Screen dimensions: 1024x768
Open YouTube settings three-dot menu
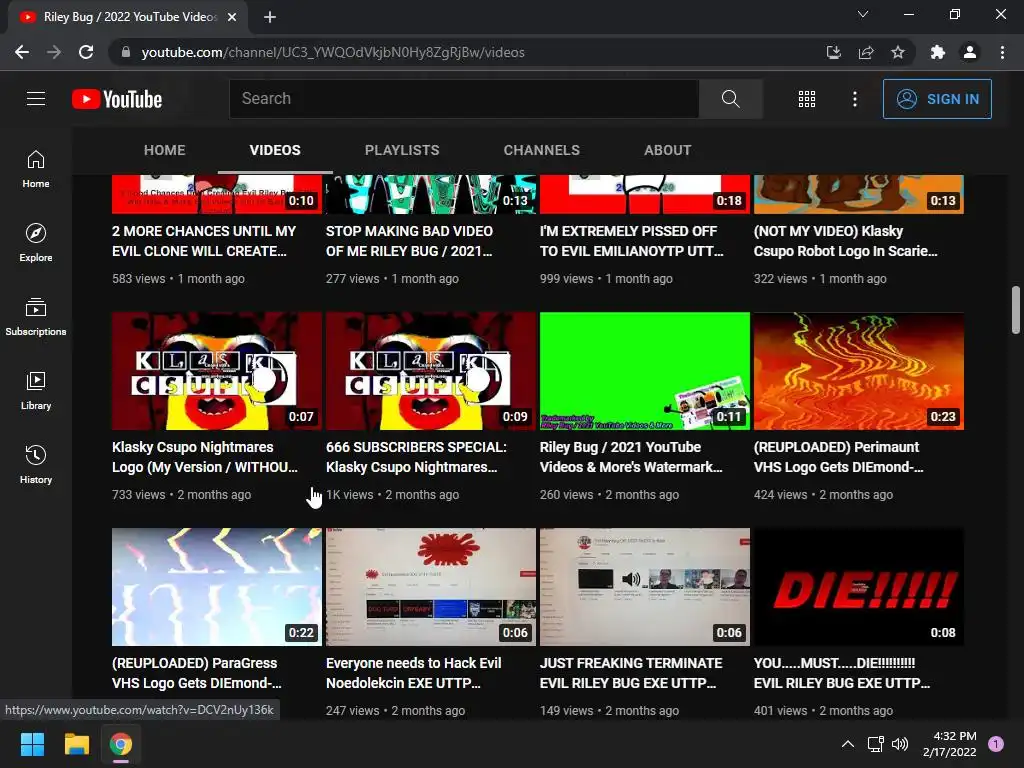tap(854, 99)
